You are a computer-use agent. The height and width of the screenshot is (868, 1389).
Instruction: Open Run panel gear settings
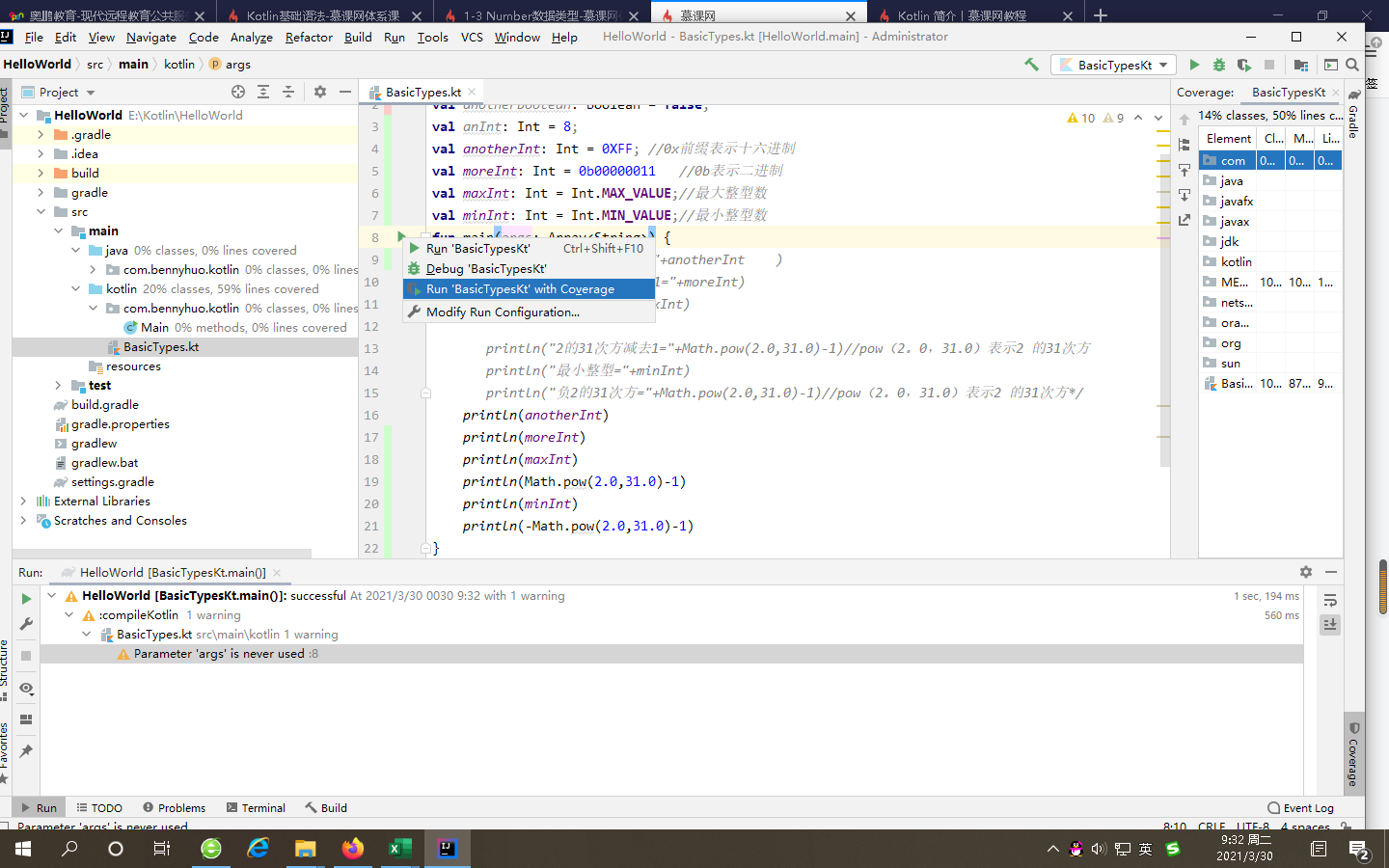[x=1306, y=572]
